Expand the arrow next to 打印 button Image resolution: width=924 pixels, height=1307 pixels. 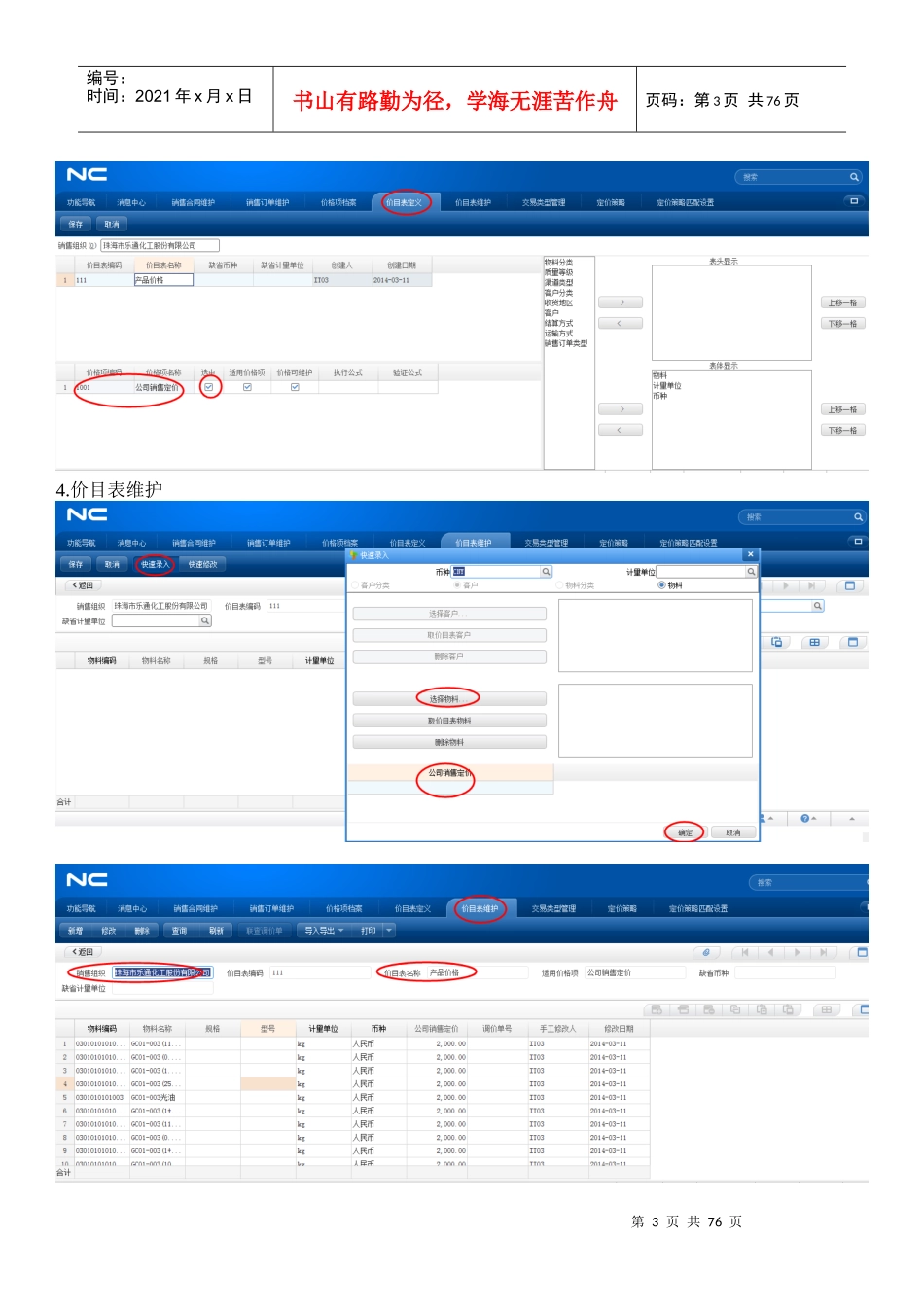click(389, 931)
